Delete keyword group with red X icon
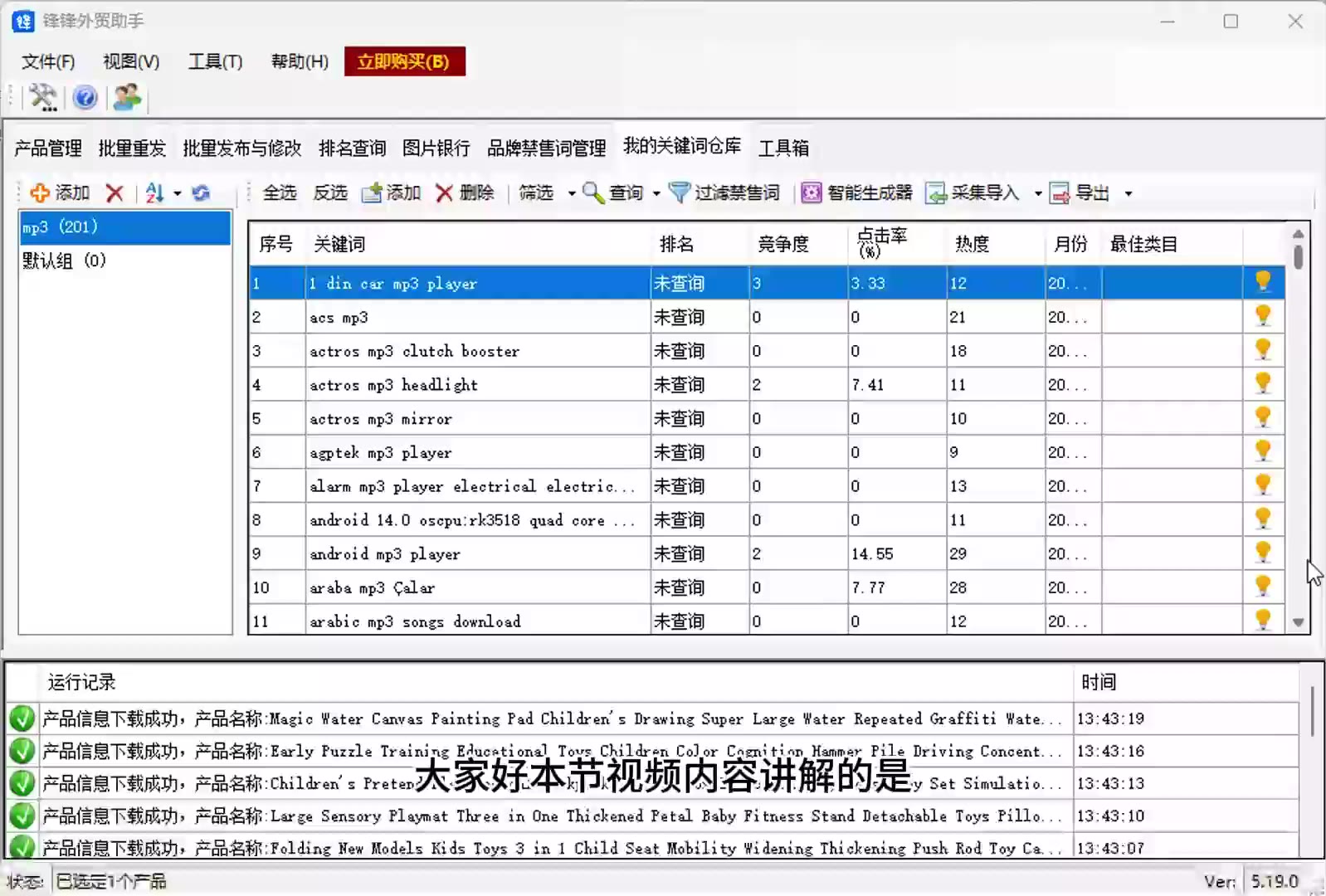1326x896 pixels. coord(115,193)
